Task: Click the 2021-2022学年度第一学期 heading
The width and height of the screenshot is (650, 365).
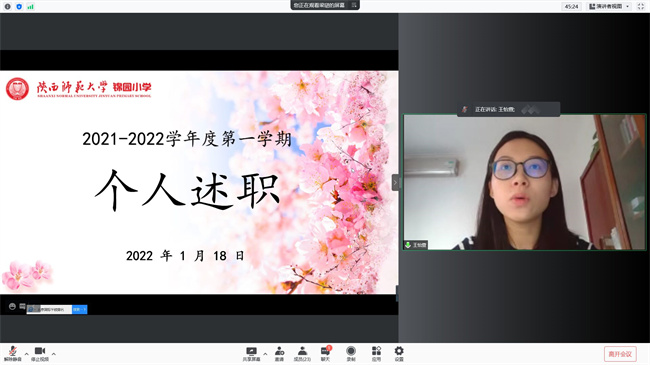Action: [x=187, y=139]
